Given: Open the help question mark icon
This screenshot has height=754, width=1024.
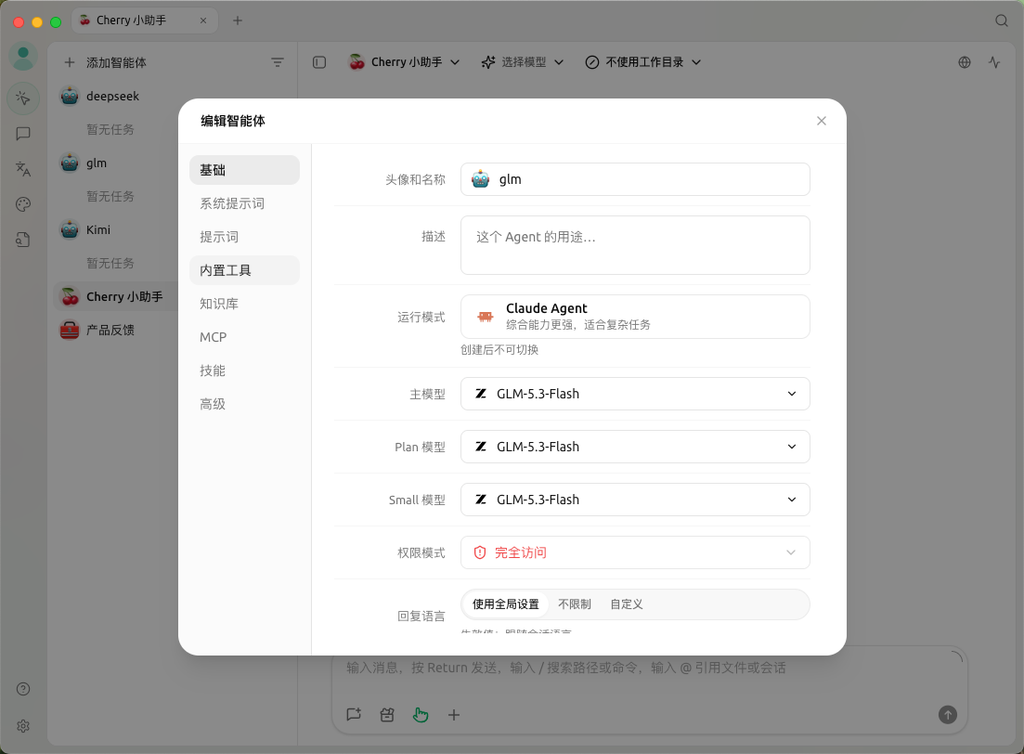Looking at the screenshot, I should pyautogui.click(x=24, y=689).
